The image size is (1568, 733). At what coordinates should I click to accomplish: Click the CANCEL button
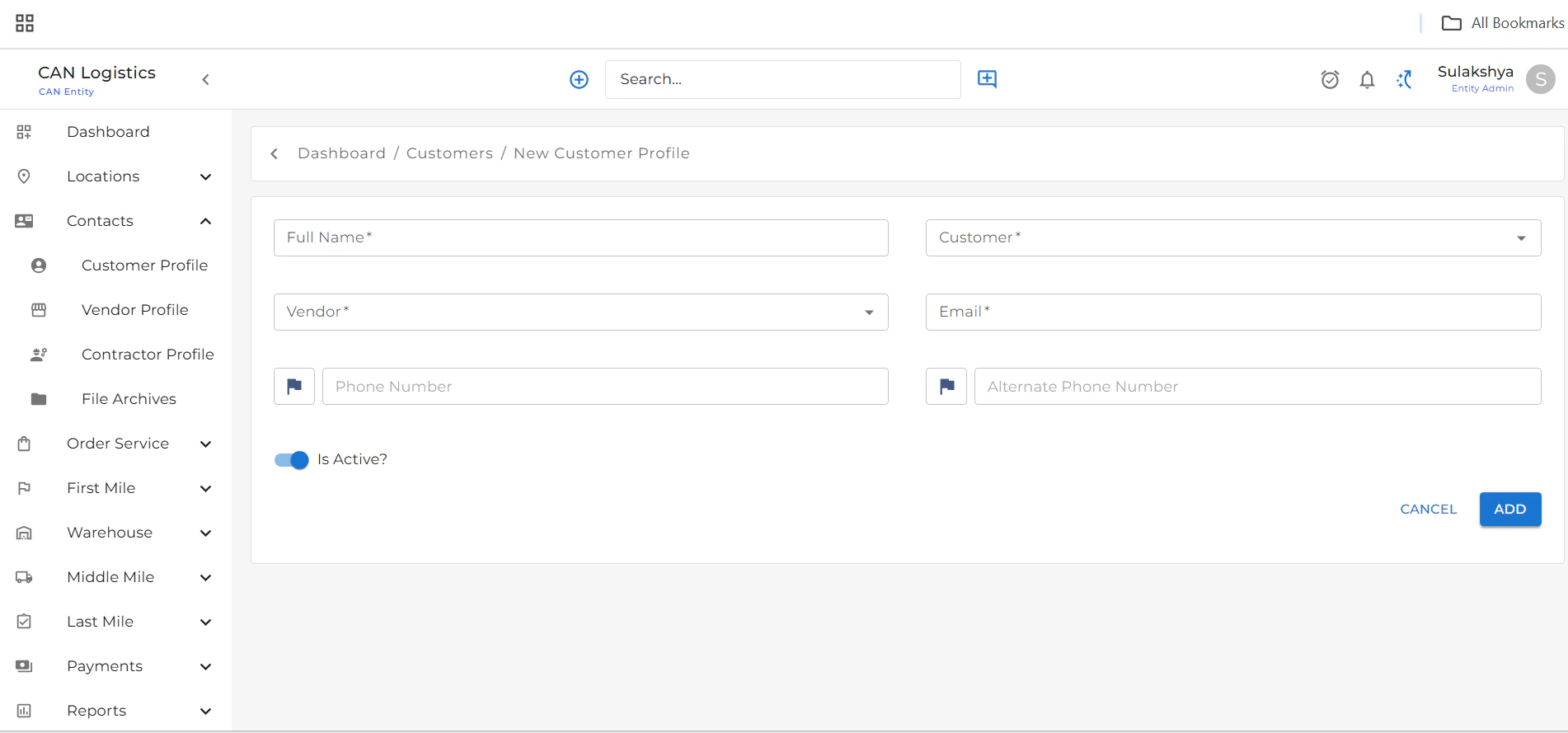tap(1429, 510)
